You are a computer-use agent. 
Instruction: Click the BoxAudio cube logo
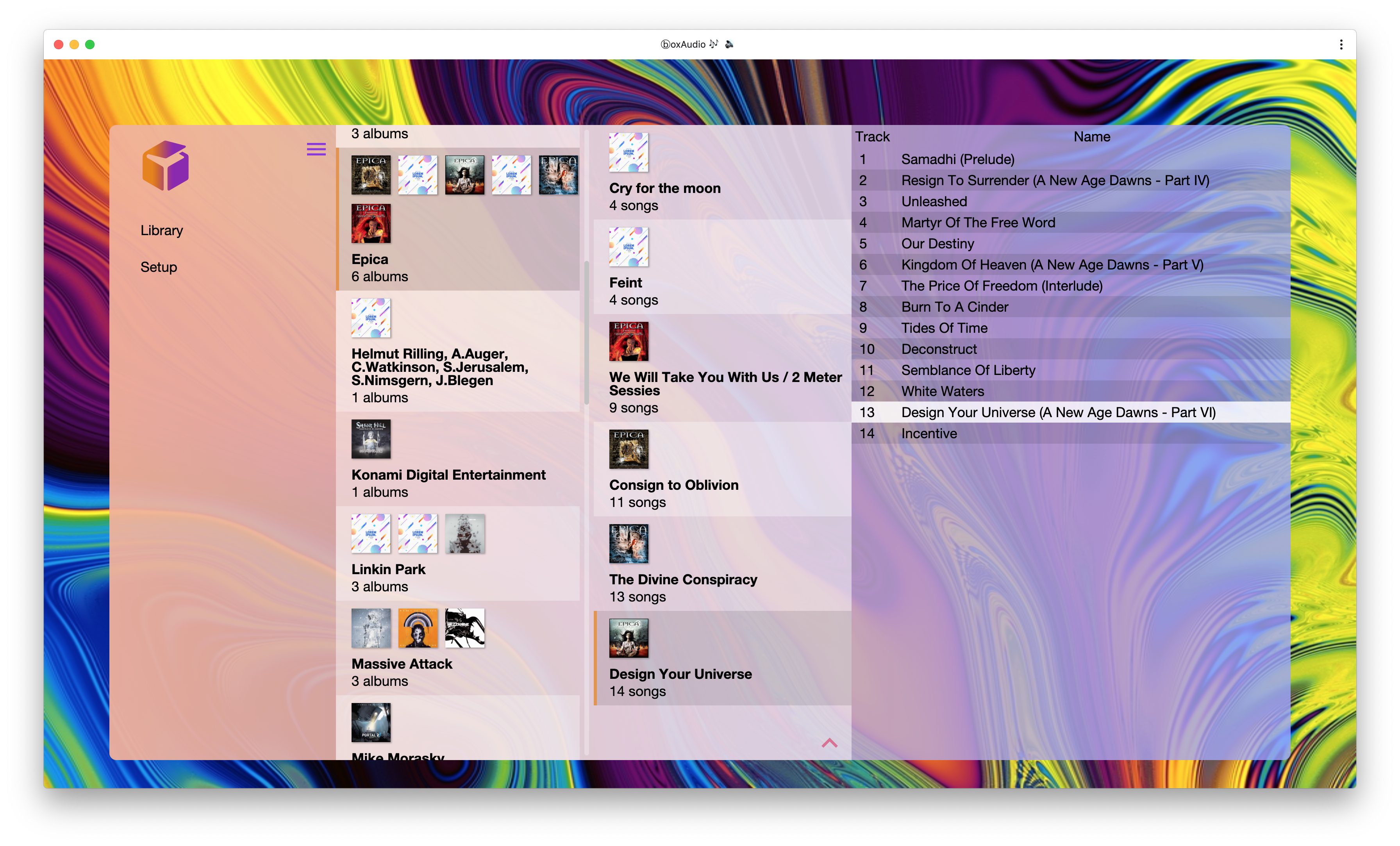[165, 166]
